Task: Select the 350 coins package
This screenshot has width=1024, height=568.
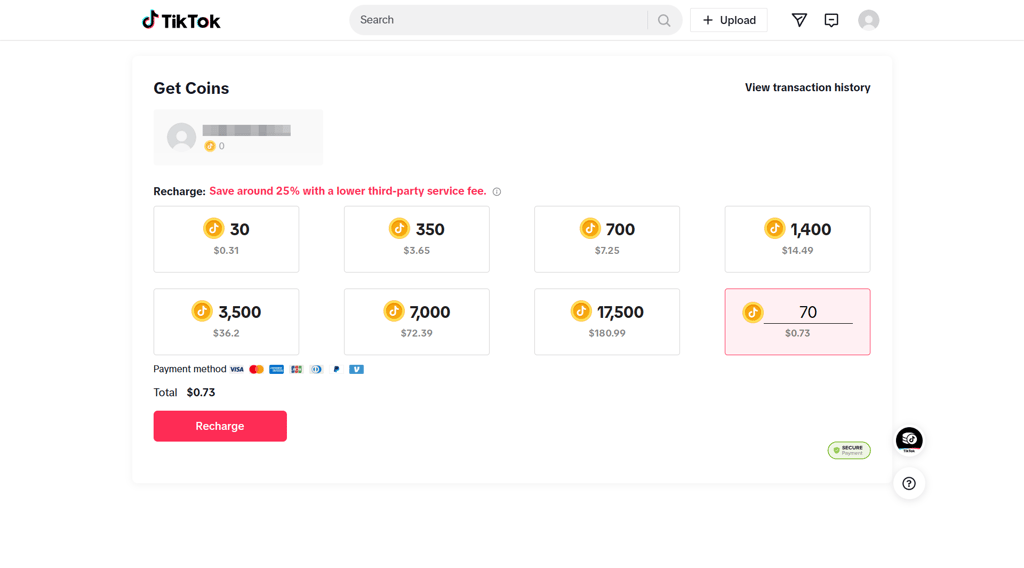Action: tap(417, 239)
